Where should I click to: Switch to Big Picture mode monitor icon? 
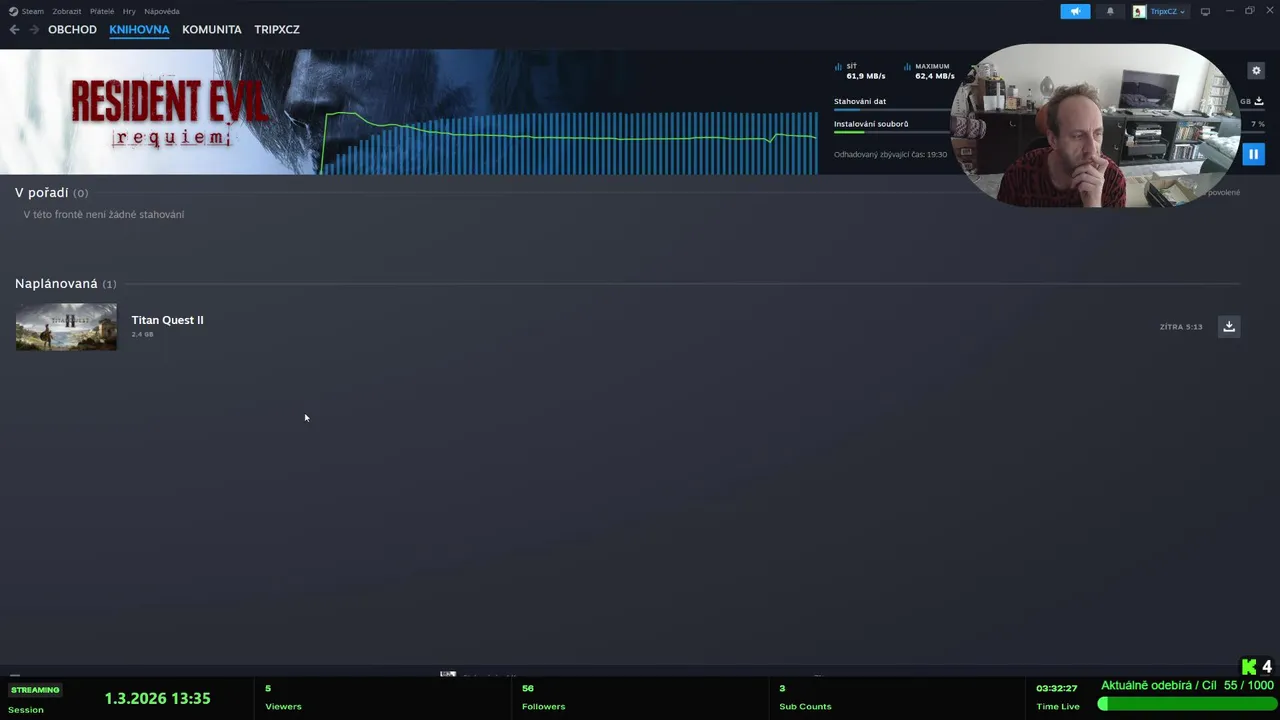pyautogui.click(x=1205, y=11)
